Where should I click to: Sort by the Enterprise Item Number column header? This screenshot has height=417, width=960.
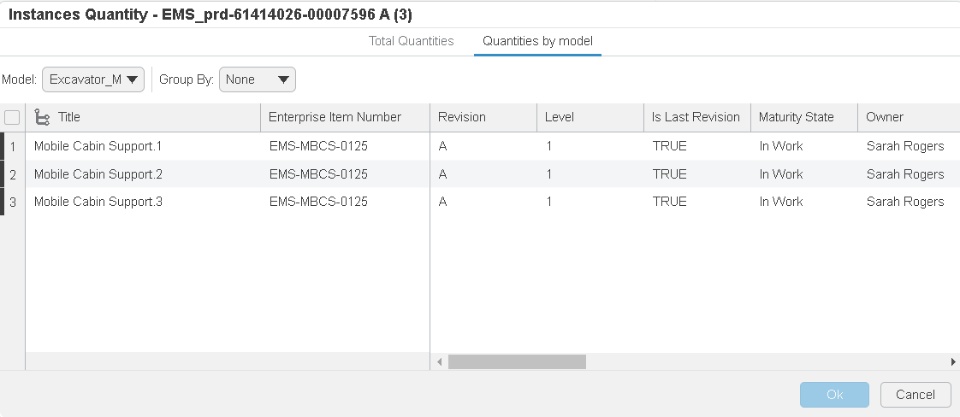point(335,117)
